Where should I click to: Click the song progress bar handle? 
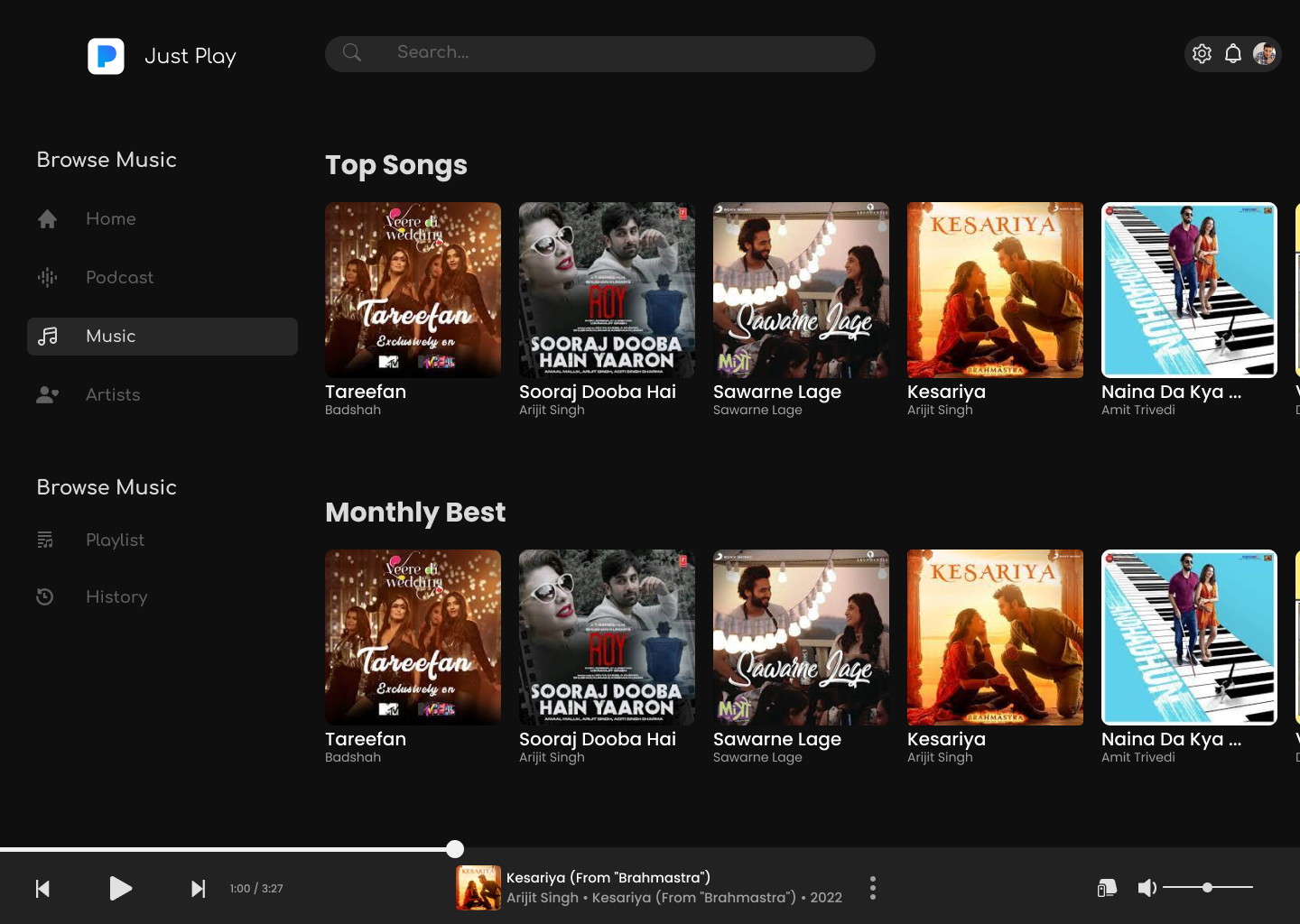pos(455,849)
